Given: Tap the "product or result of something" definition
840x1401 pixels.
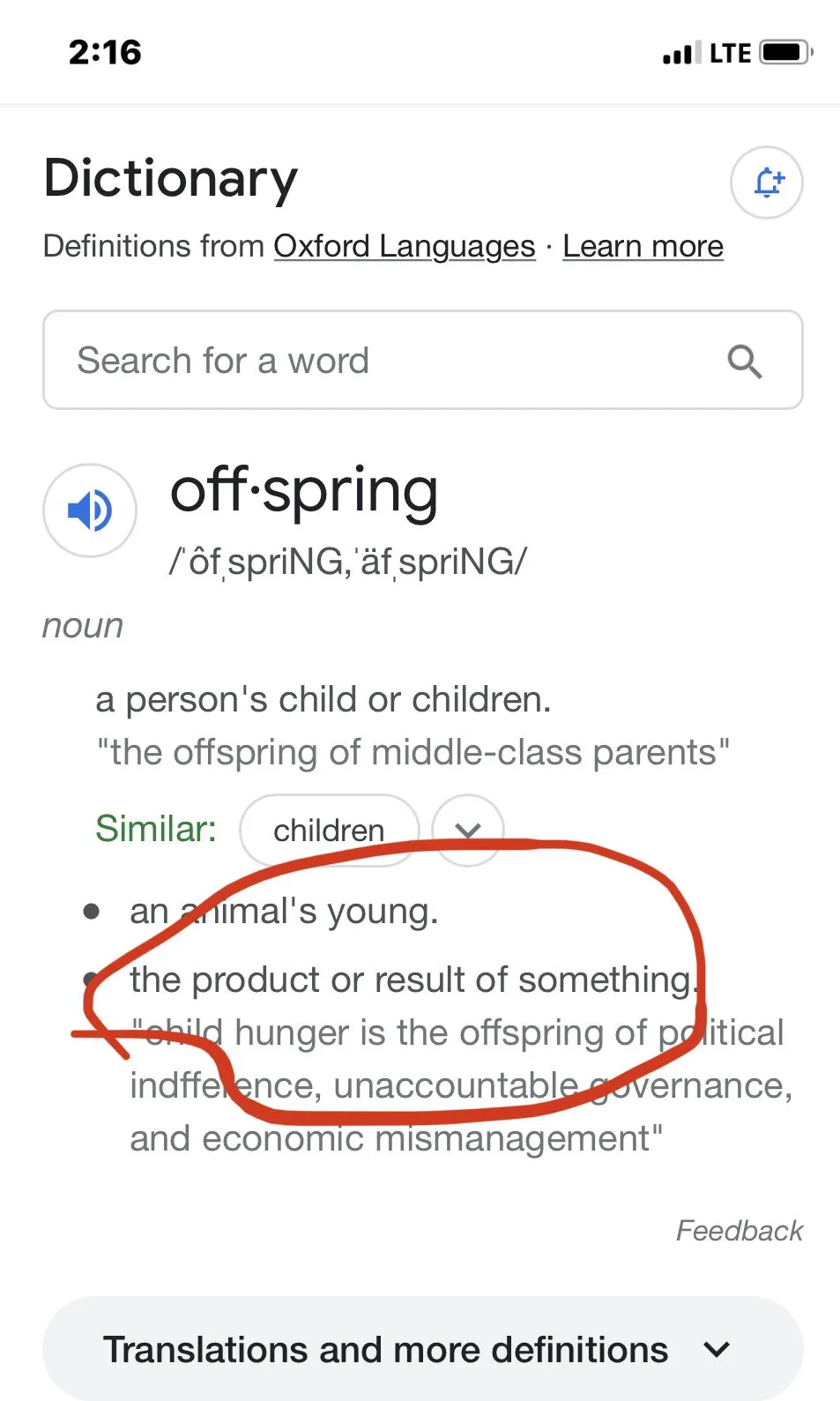Looking at the screenshot, I should (x=413, y=980).
